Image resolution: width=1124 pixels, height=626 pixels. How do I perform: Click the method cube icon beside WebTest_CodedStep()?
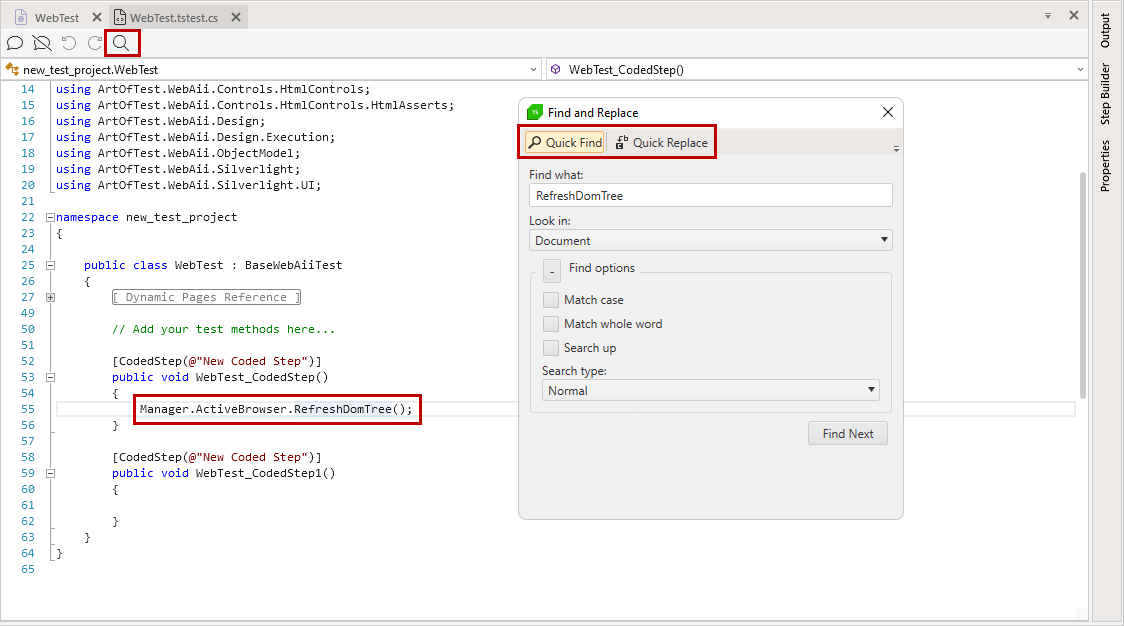(556, 70)
